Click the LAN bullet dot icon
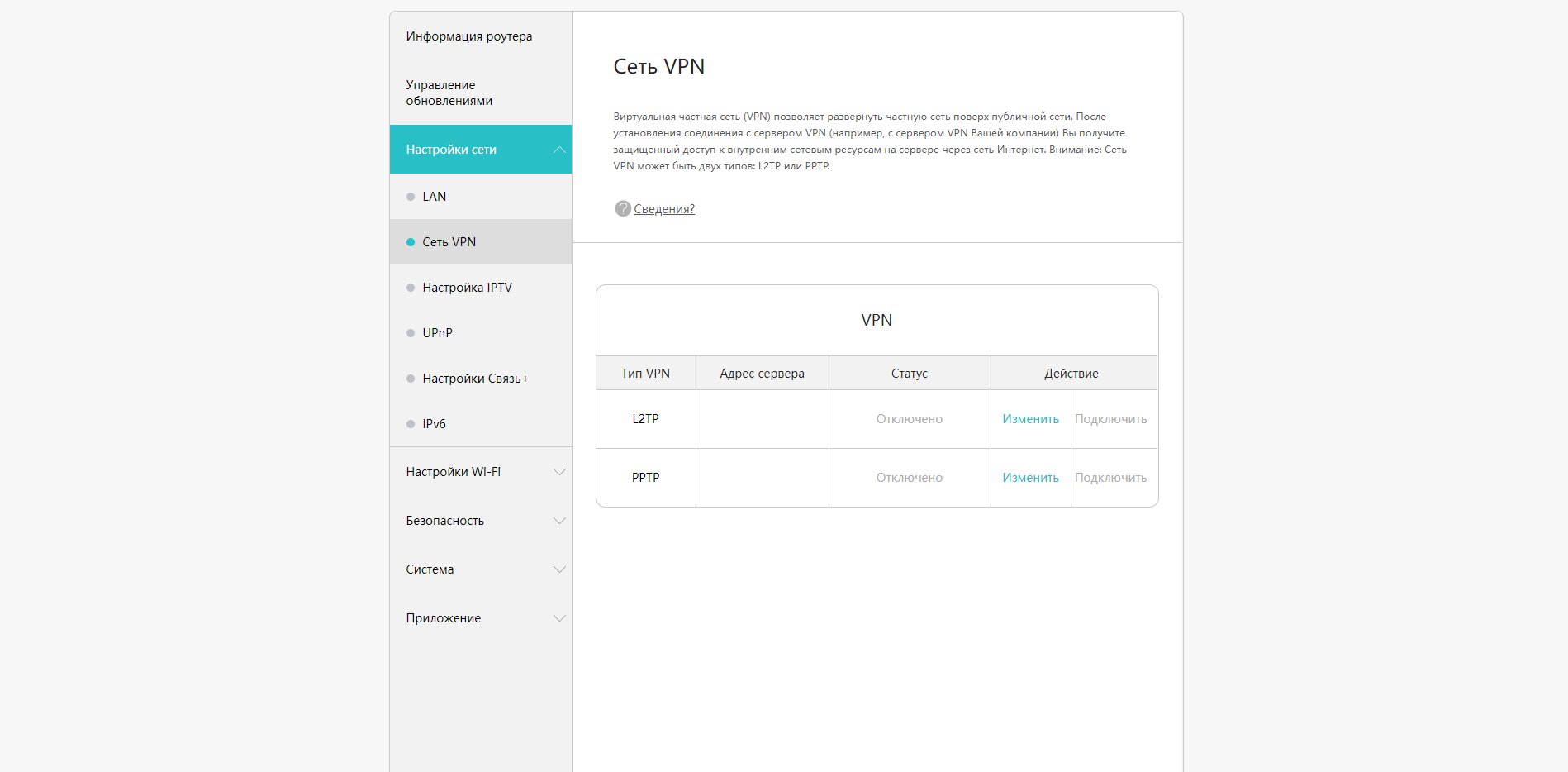The height and width of the screenshot is (772, 1568). pyautogui.click(x=411, y=197)
